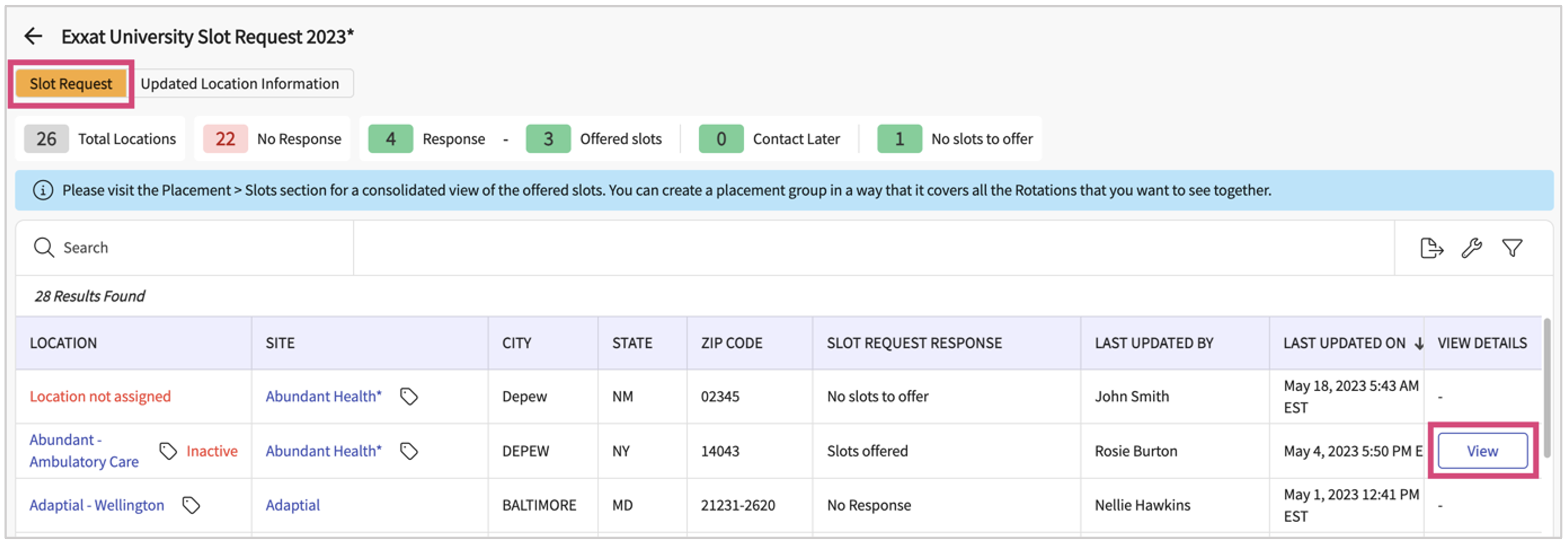
Task: Open the filter funnel icon
Action: pyautogui.click(x=1512, y=248)
